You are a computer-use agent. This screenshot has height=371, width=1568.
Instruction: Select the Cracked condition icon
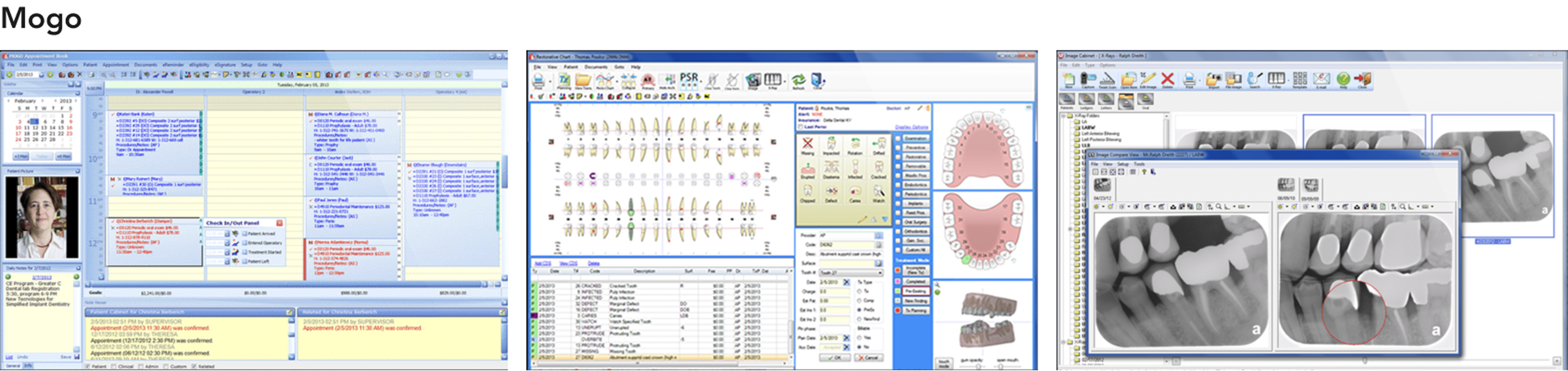pos(879,170)
